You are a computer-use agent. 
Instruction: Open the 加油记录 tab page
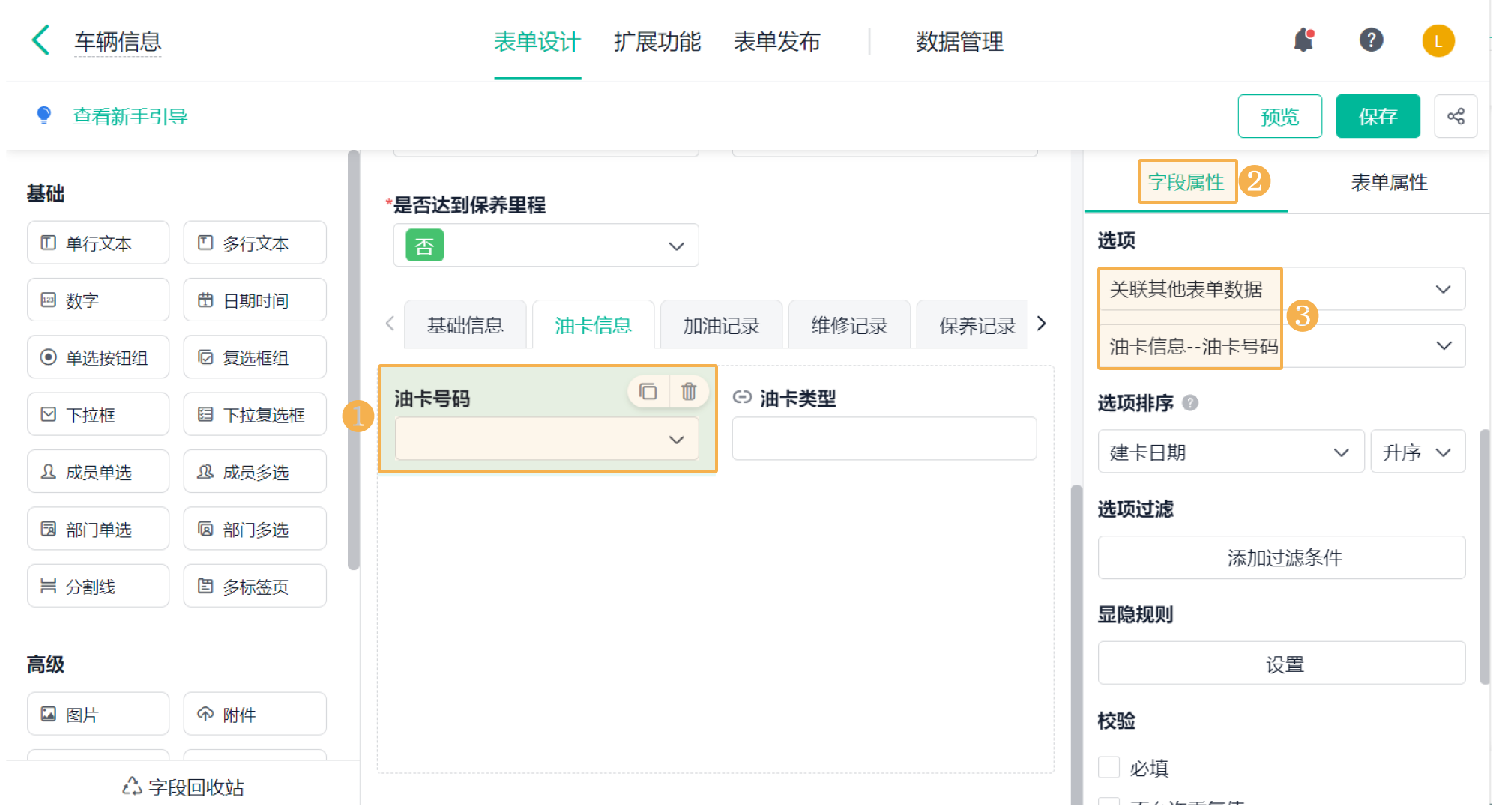[721, 325]
